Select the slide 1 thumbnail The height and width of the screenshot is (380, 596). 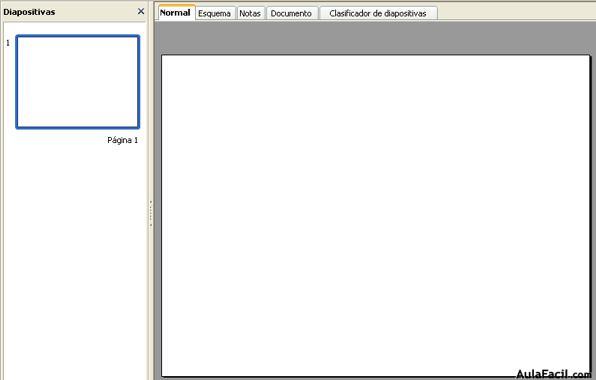(78, 82)
